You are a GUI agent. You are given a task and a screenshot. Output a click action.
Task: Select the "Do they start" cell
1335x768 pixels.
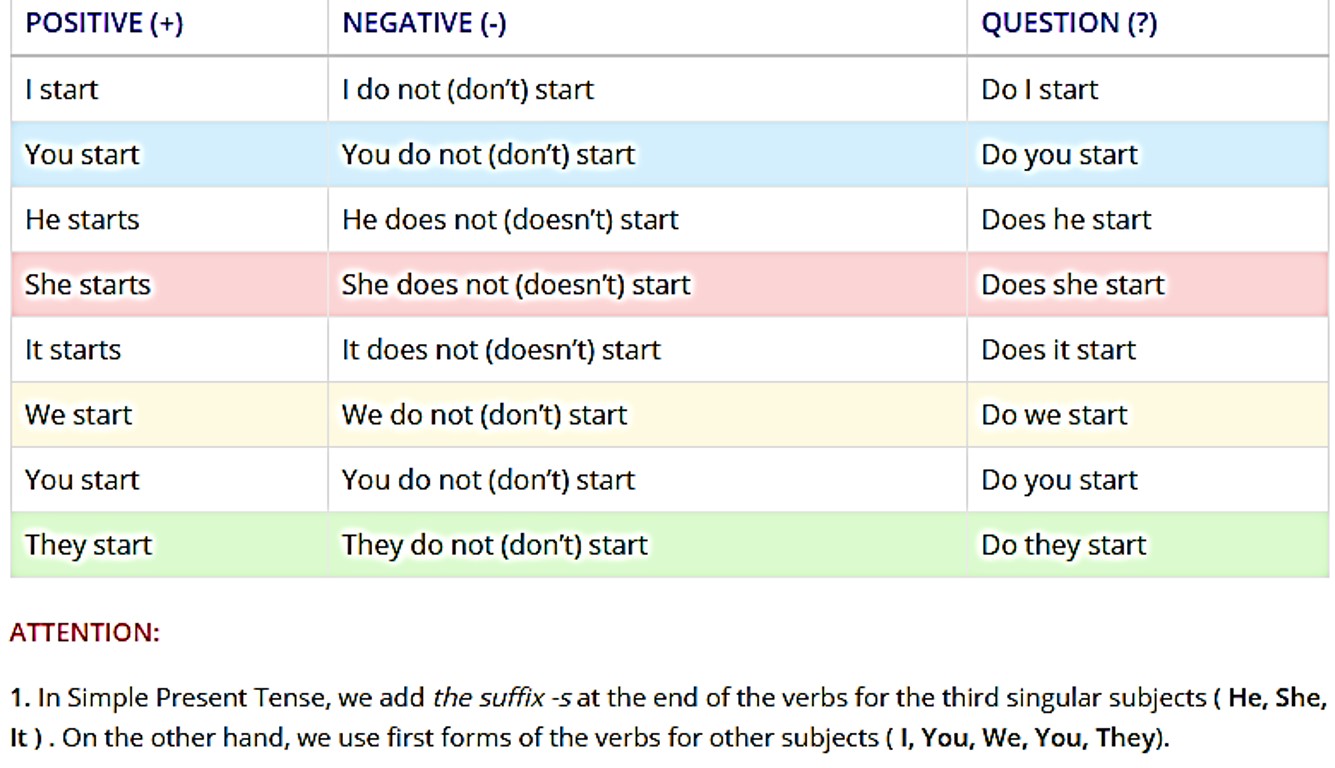[x=1063, y=545]
